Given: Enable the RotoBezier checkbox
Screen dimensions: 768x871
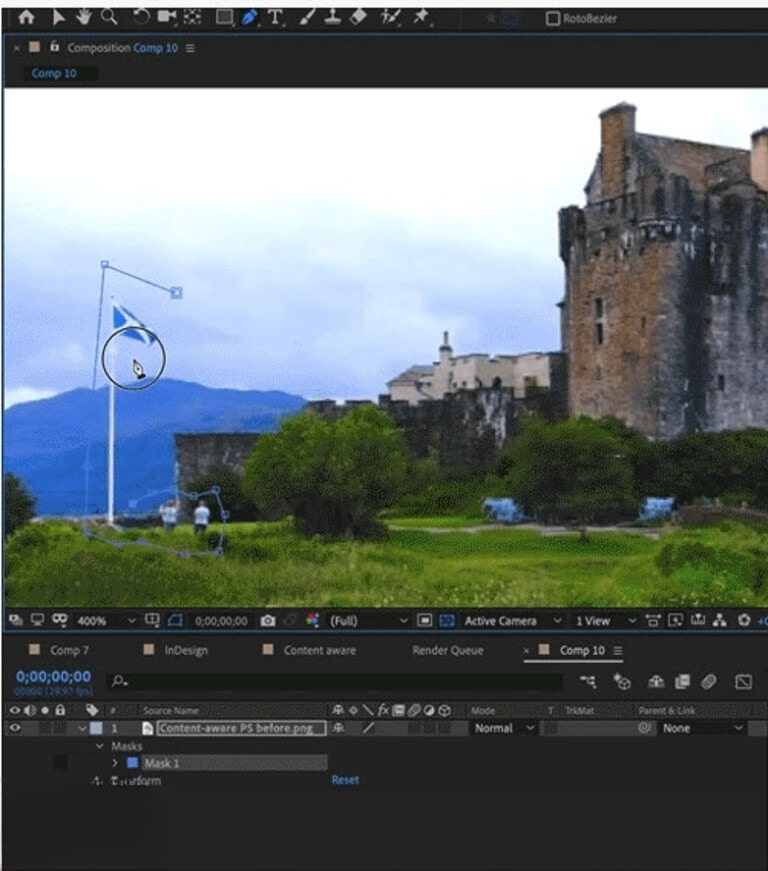Looking at the screenshot, I should point(553,19).
